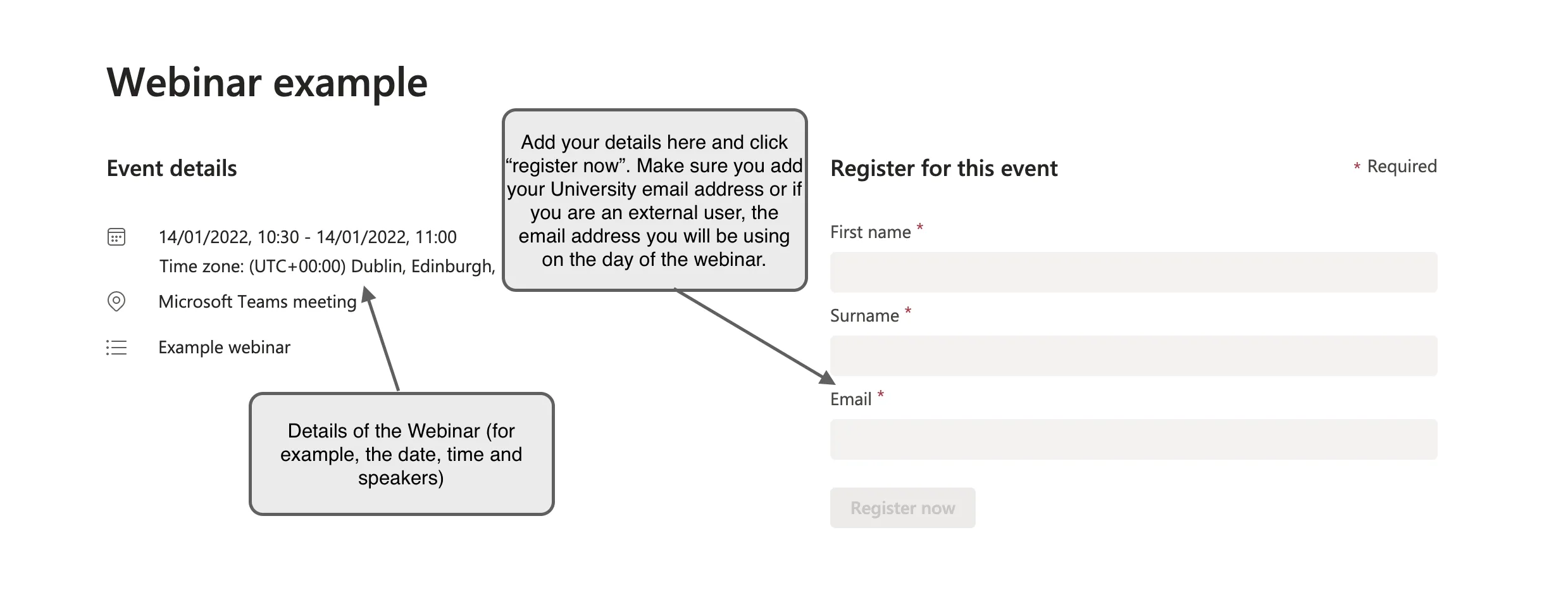The width and height of the screenshot is (1568, 604).
Task: Click the list icon next to Example webinar
Action: [x=116, y=348]
